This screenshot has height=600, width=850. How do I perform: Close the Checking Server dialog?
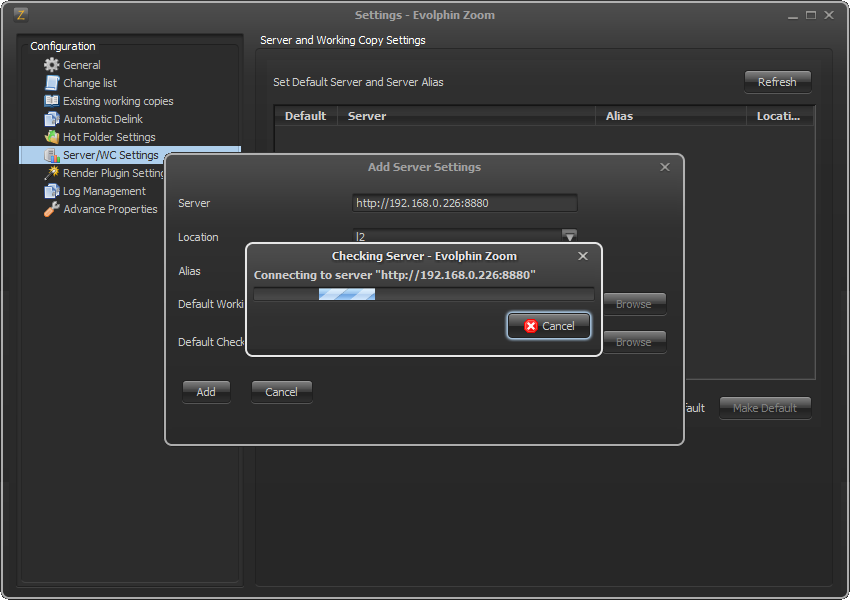click(x=583, y=256)
